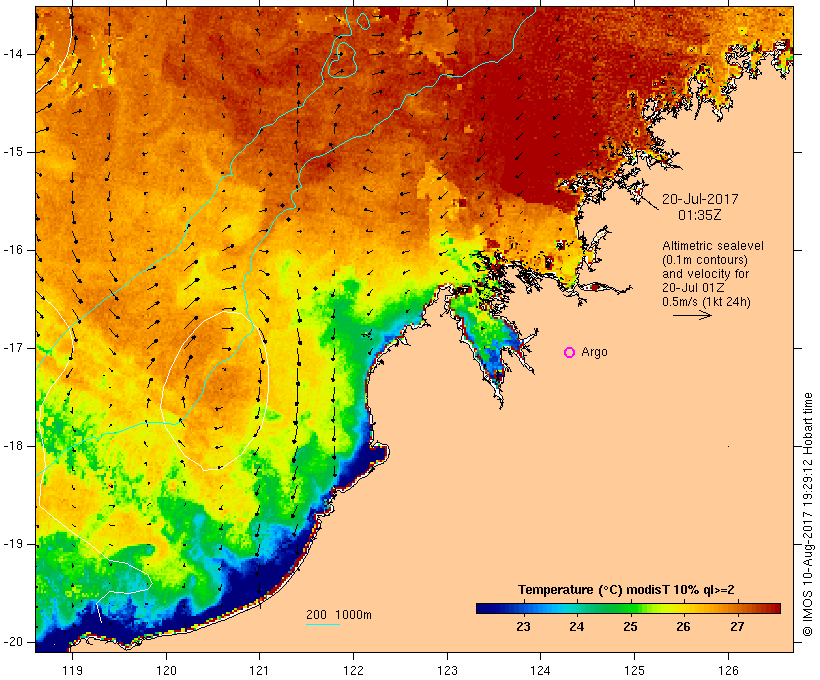Click the 'Argo' label text
Screen dimensions: 820x680
click(x=595, y=352)
